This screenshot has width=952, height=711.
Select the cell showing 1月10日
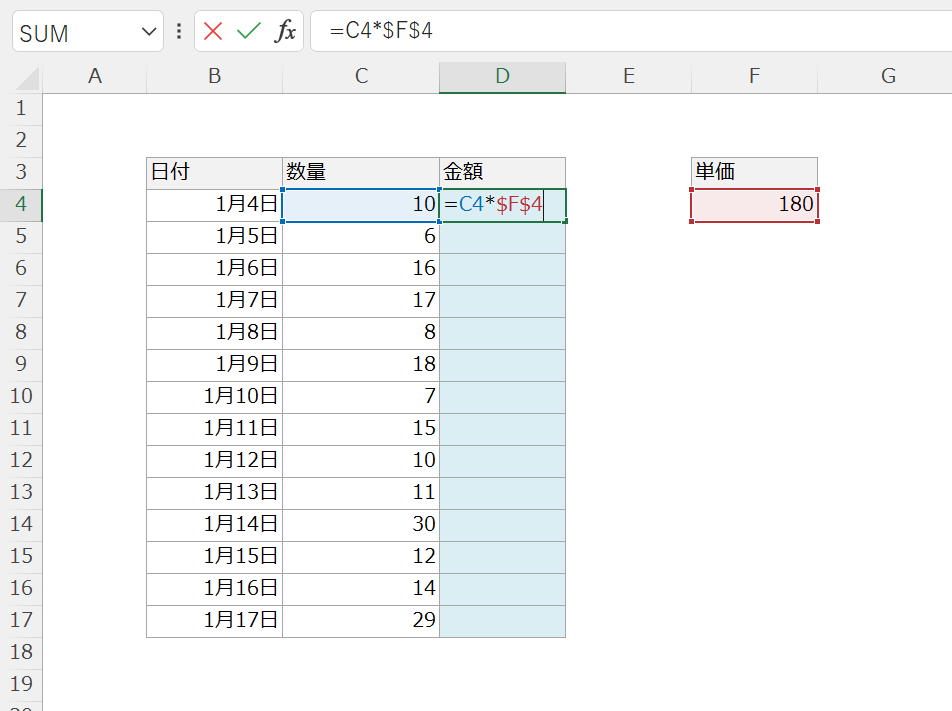click(x=213, y=397)
